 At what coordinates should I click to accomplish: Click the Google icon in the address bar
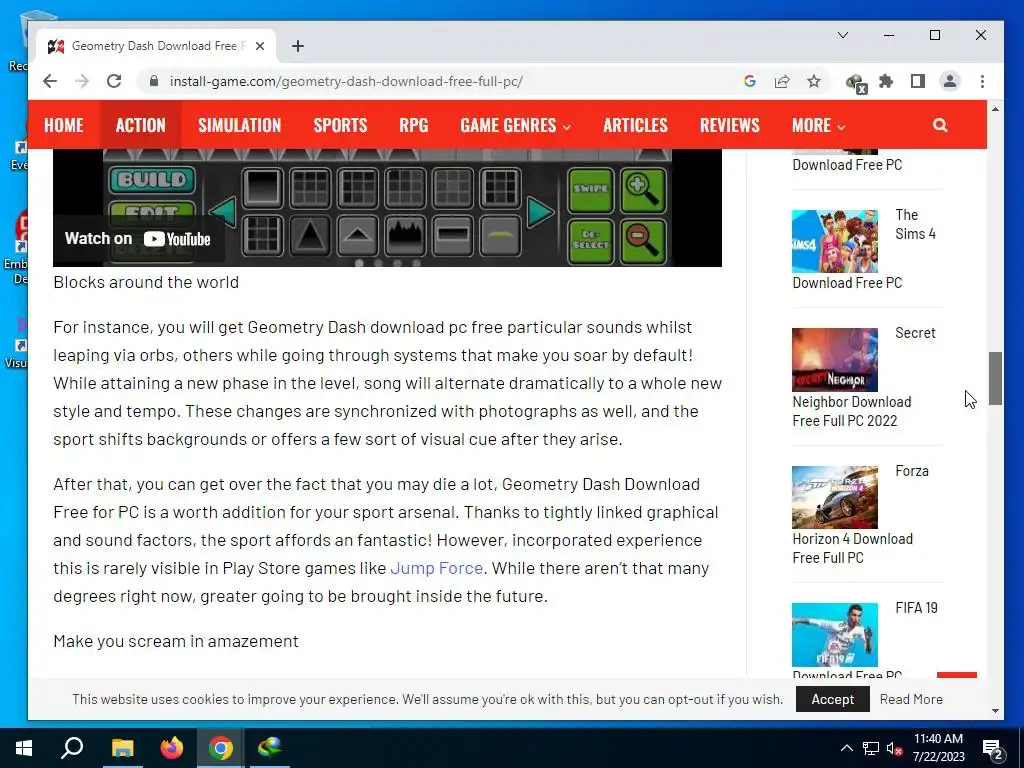(750, 81)
